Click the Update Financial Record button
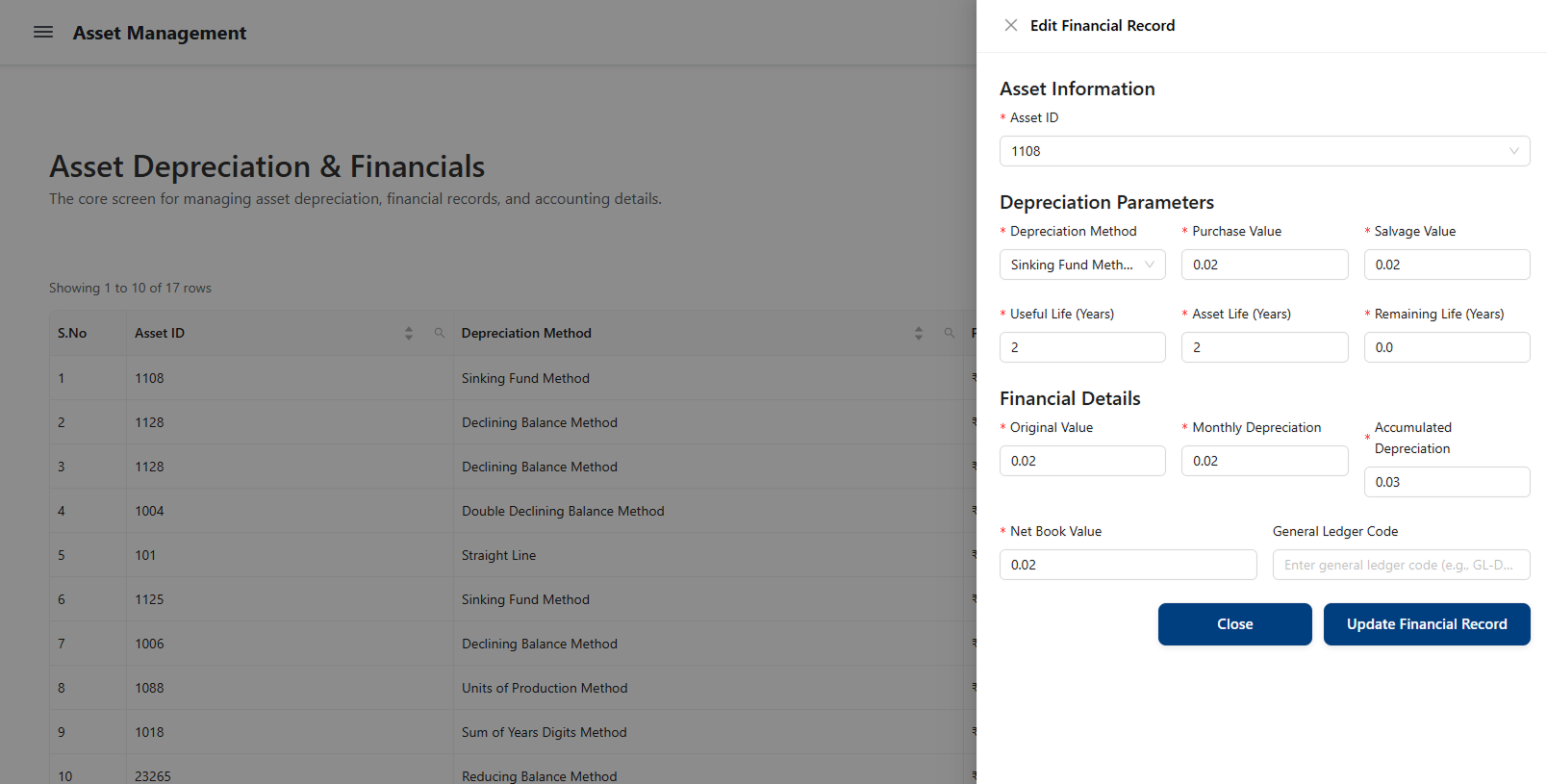This screenshot has width=1547, height=784. (x=1426, y=624)
